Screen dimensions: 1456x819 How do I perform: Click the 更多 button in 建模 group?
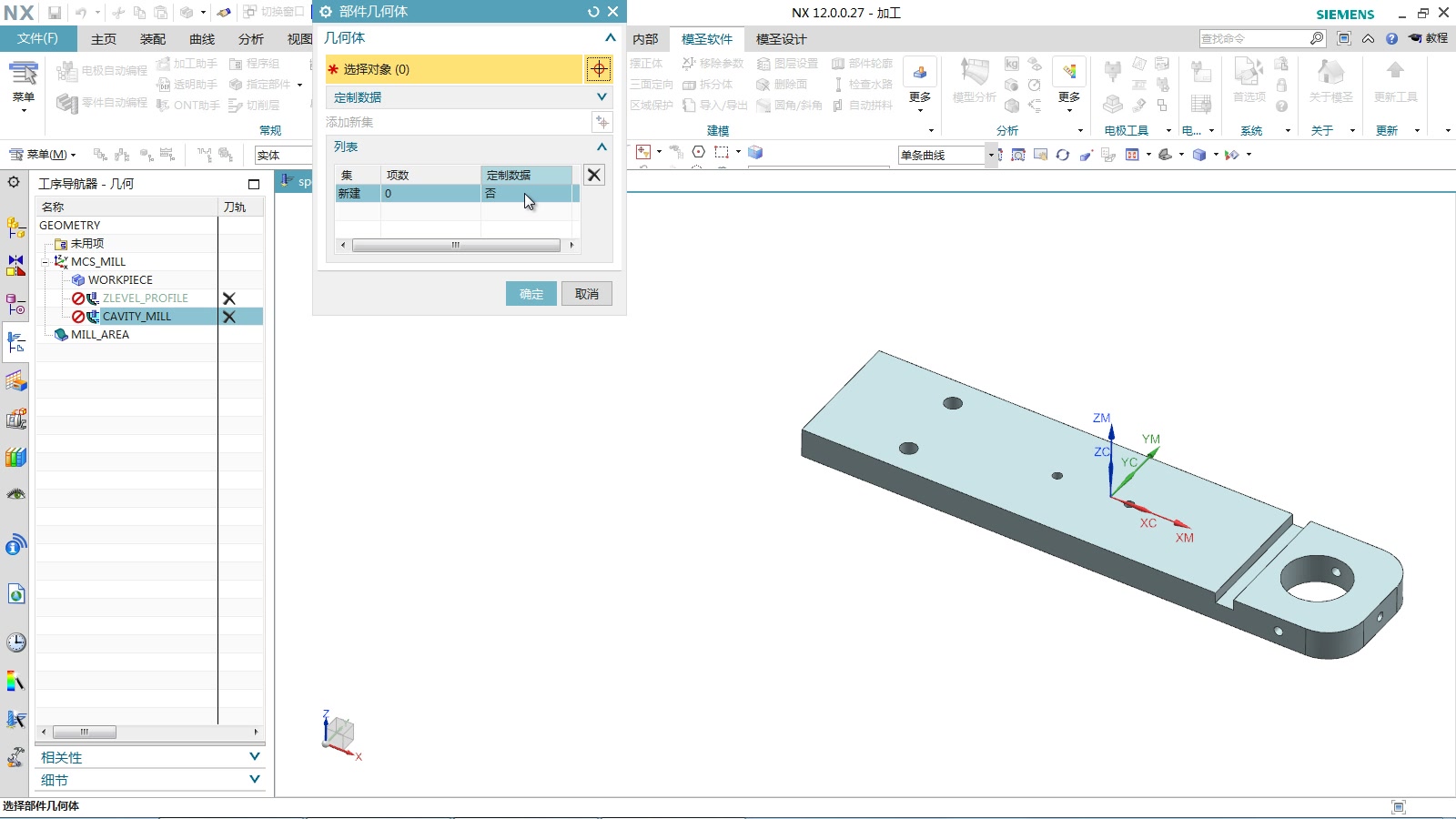tap(920, 86)
